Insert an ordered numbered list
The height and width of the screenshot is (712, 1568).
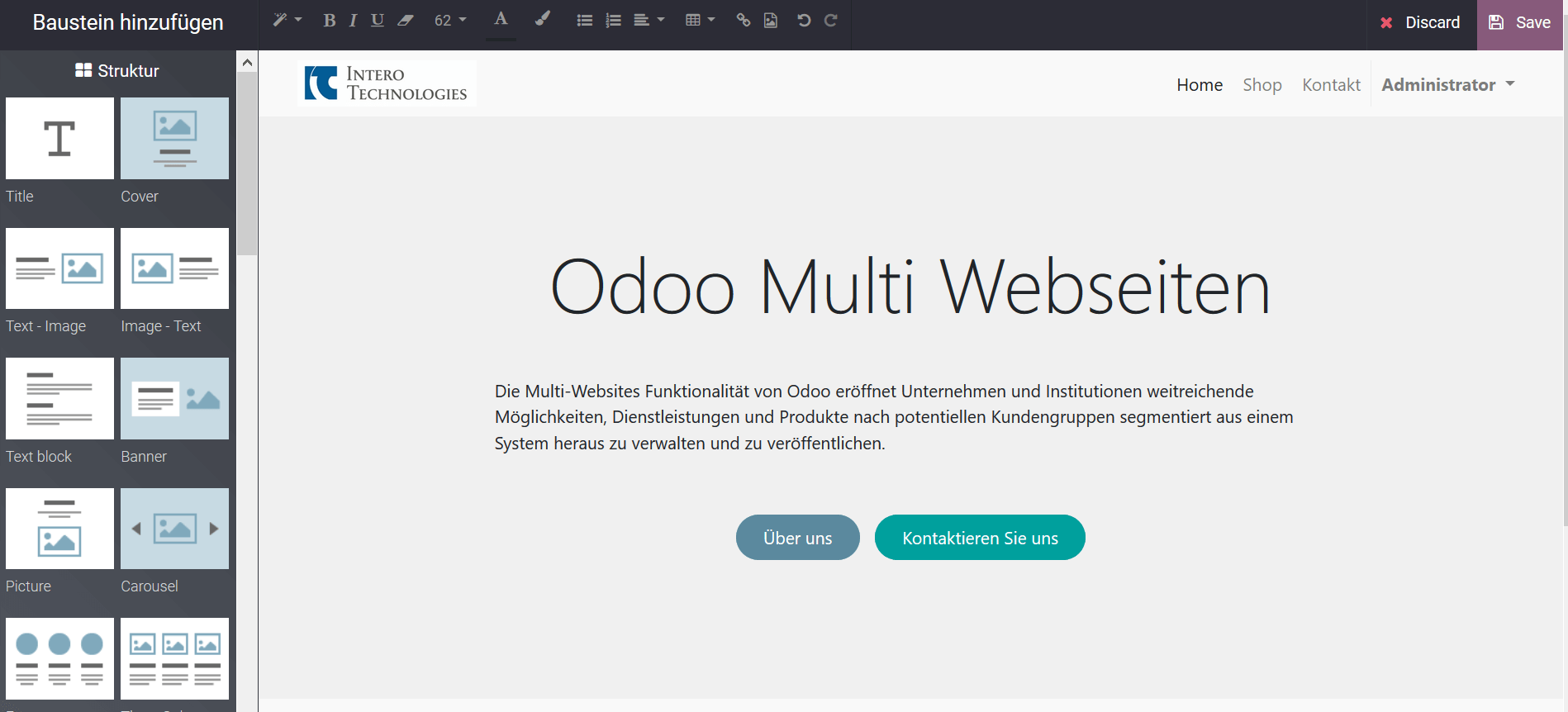(613, 20)
